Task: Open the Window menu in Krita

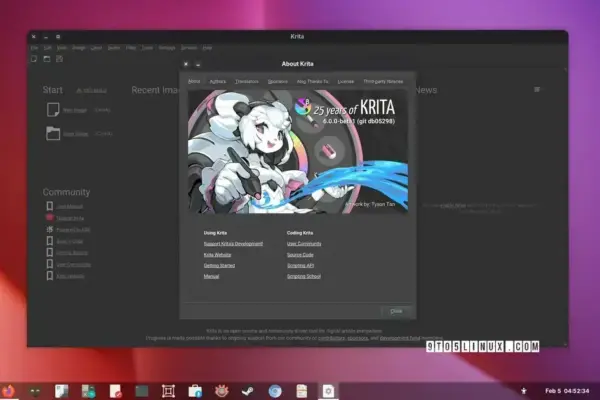Action: 189,48
